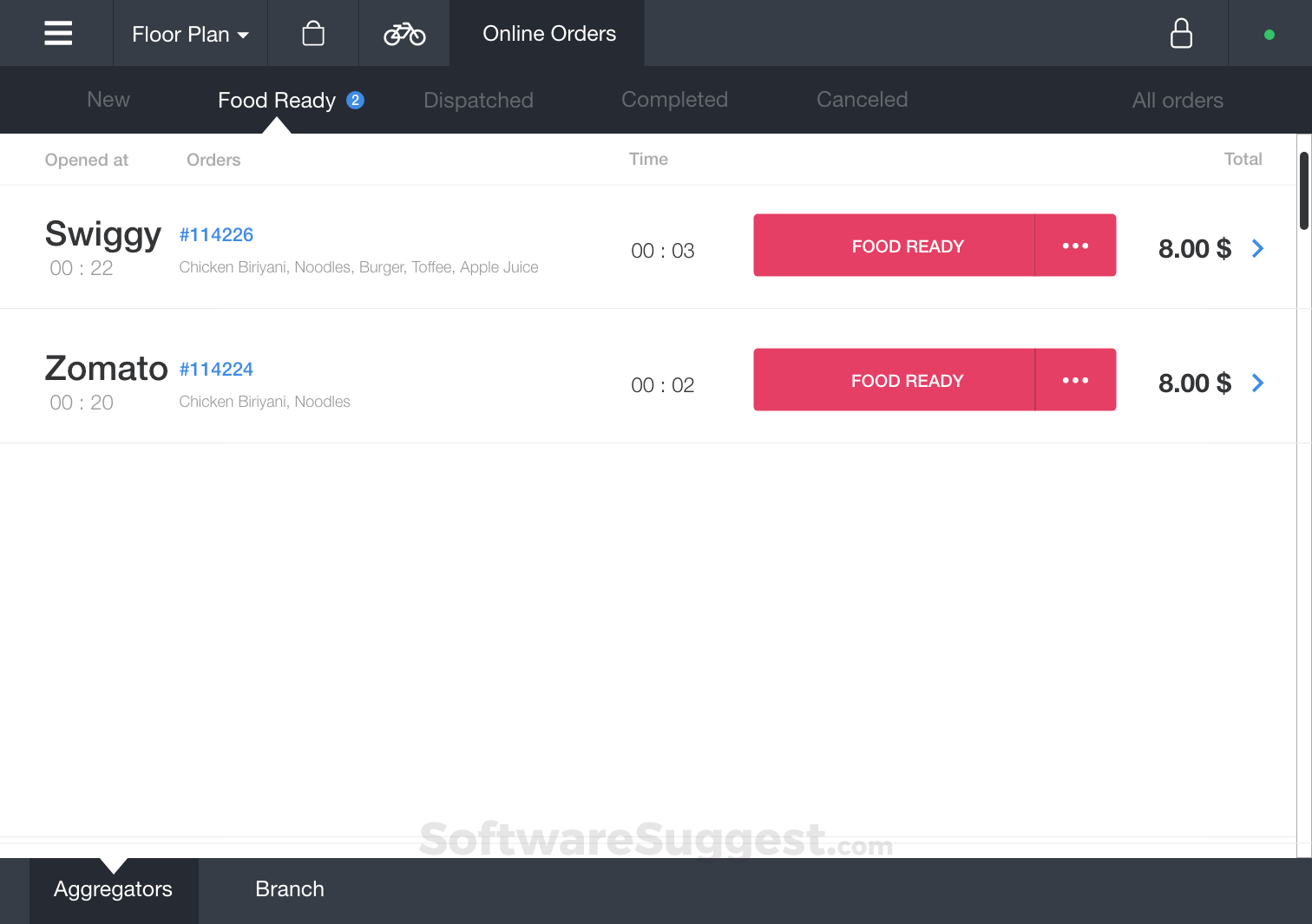Switch to the Food Ready tab
The width and height of the screenshot is (1312, 924).
276,101
